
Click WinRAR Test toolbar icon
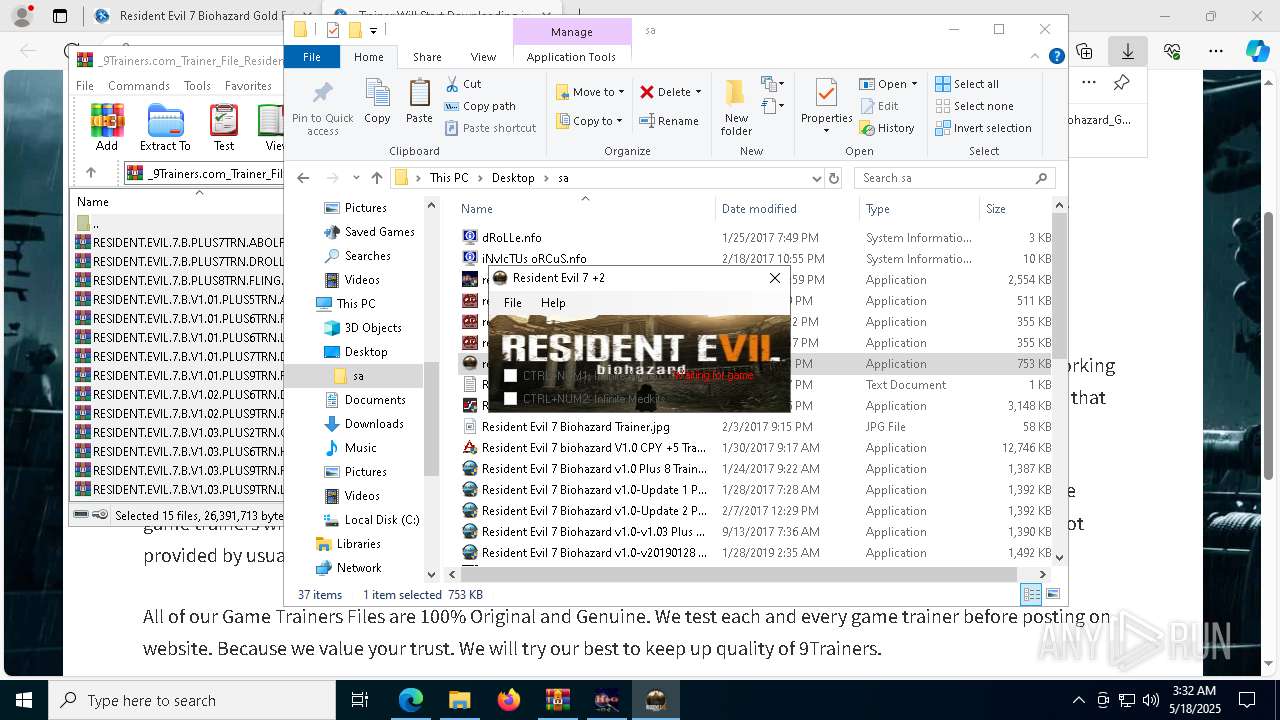click(x=224, y=127)
